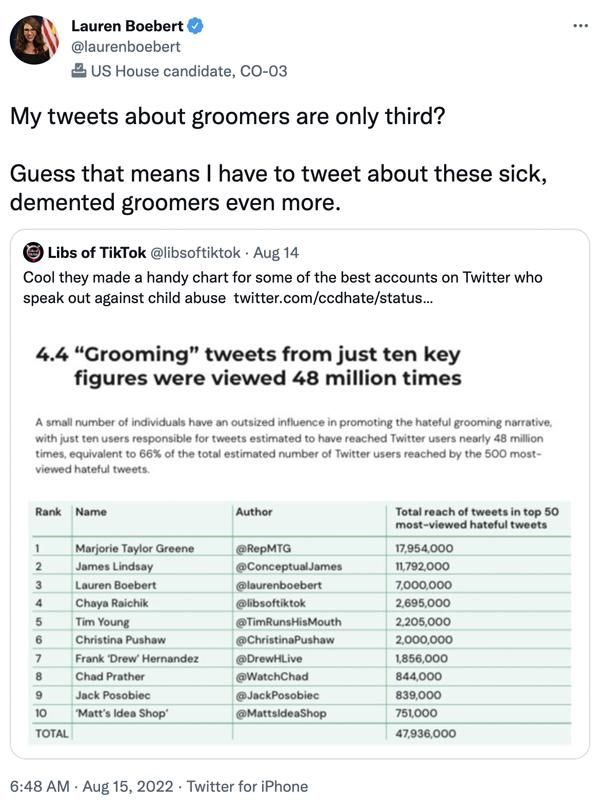Click the Libs of TikTok avatar
The image size is (600, 803).
(32, 252)
